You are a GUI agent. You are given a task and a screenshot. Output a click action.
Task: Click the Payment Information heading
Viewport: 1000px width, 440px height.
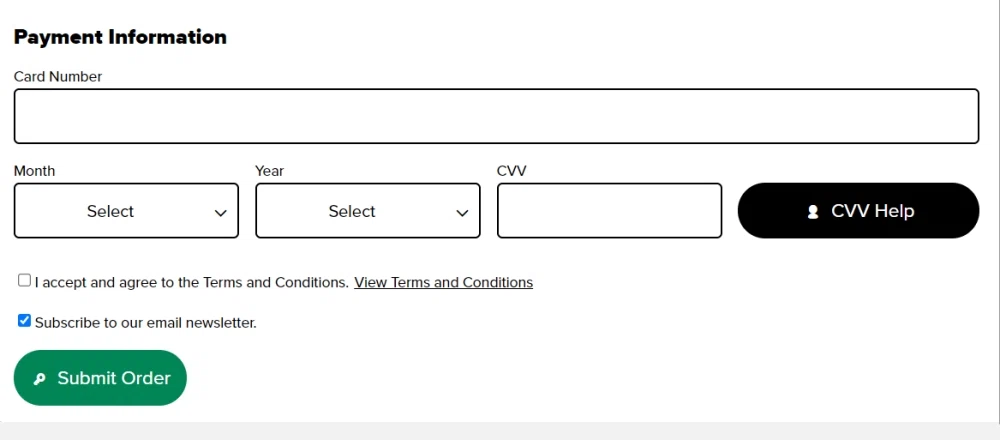tap(120, 37)
